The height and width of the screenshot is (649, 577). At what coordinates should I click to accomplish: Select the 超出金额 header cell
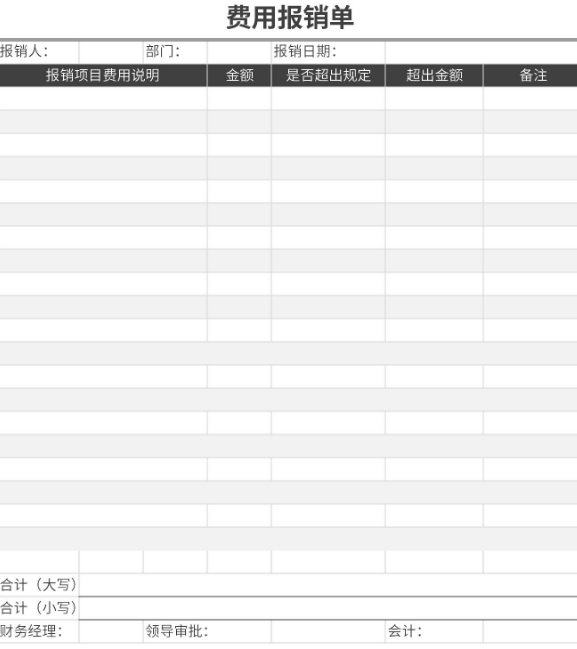click(434, 75)
